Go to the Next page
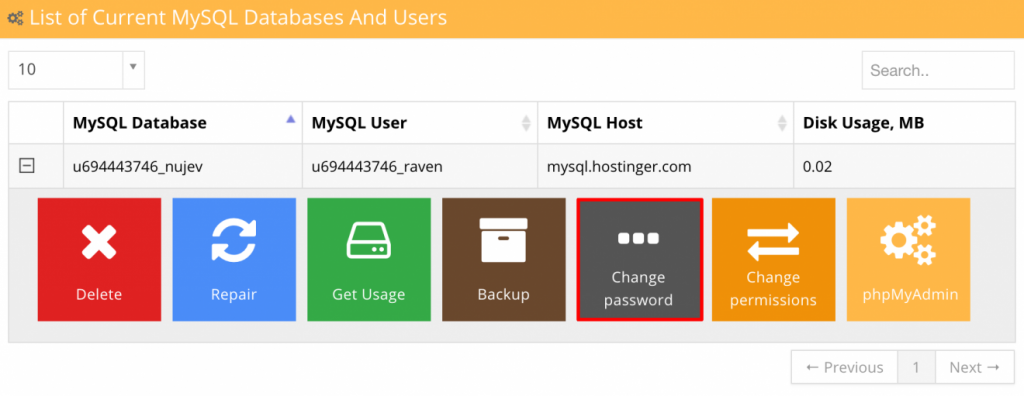 click(x=975, y=367)
